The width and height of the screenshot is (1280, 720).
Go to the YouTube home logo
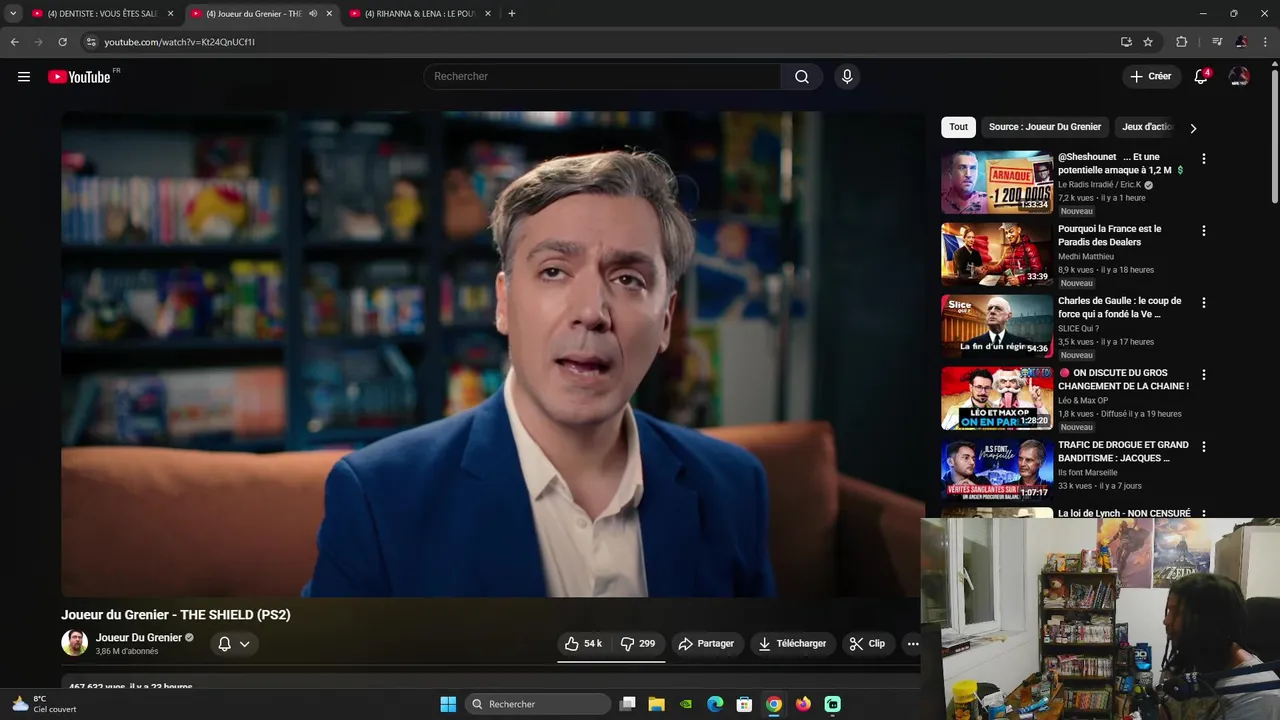pos(80,77)
